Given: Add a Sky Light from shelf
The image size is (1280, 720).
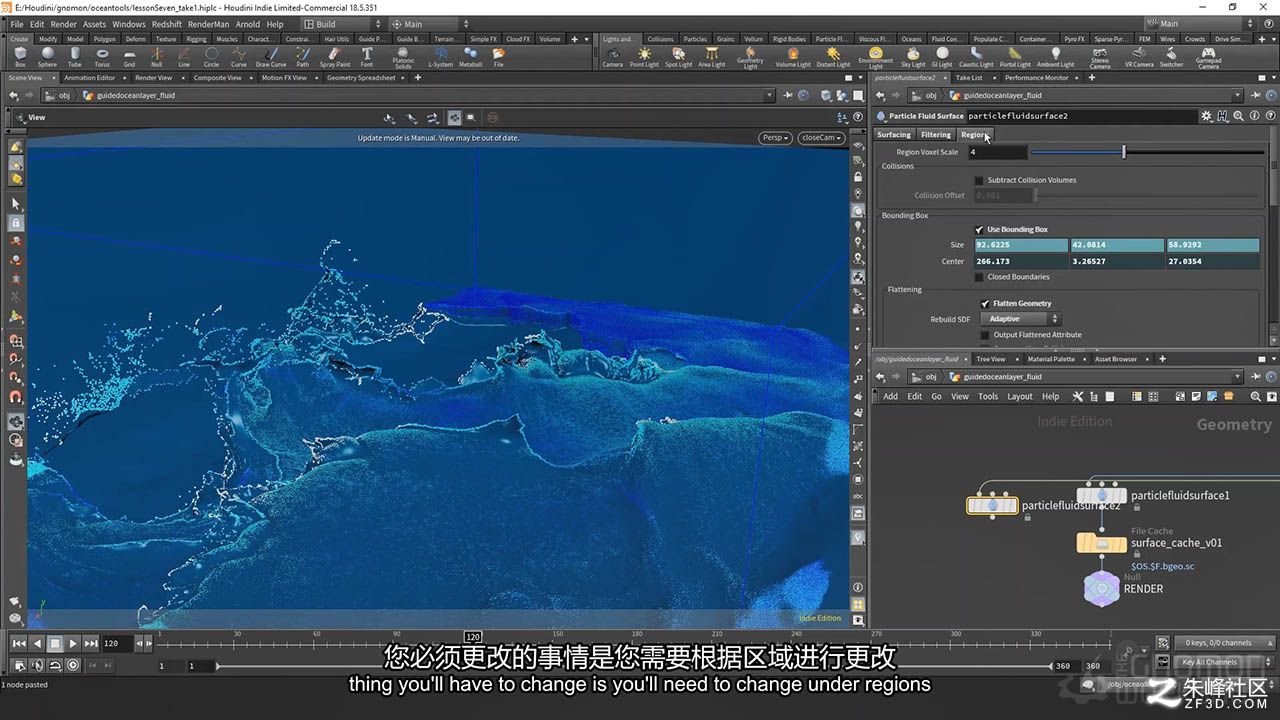Looking at the screenshot, I should pyautogui.click(x=913, y=57).
